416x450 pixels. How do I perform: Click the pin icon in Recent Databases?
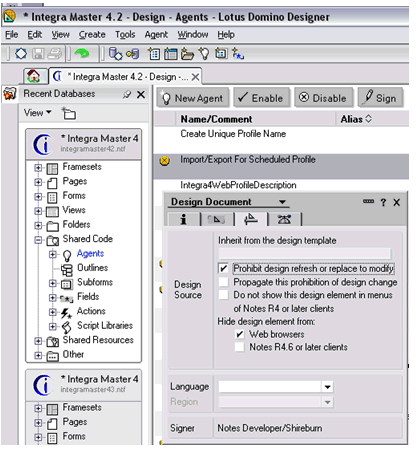[127, 95]
